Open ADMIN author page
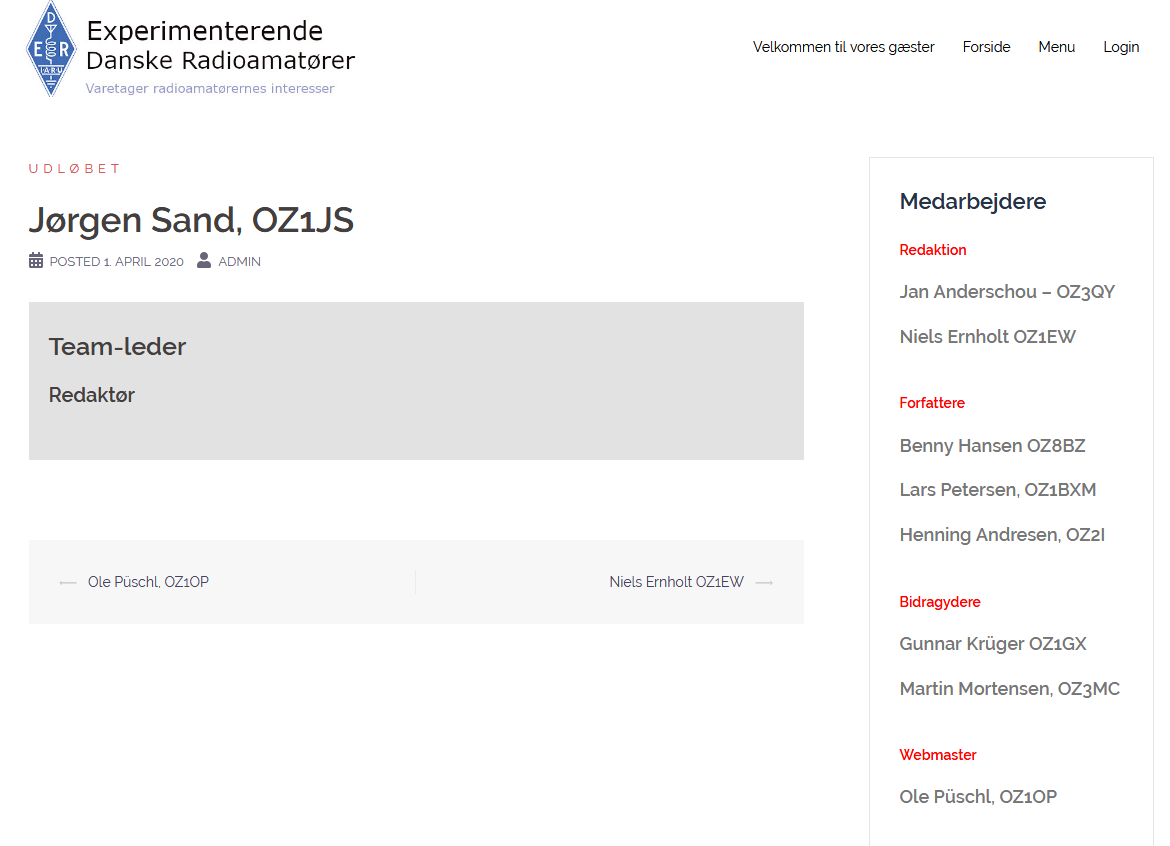Screen dimensions: 1170x846 239,262
